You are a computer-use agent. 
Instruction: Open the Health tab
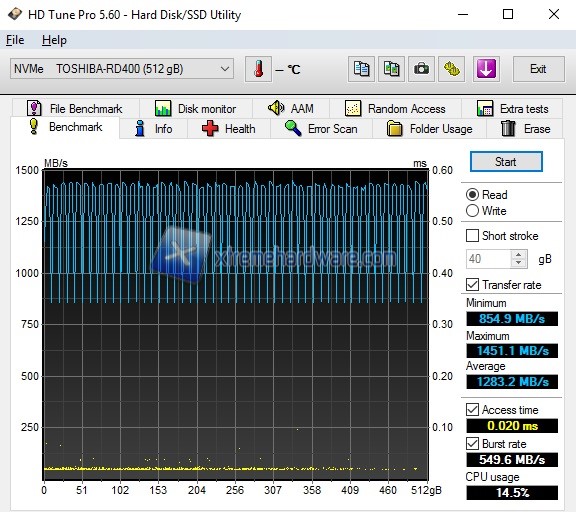click(x=229, y=129)
